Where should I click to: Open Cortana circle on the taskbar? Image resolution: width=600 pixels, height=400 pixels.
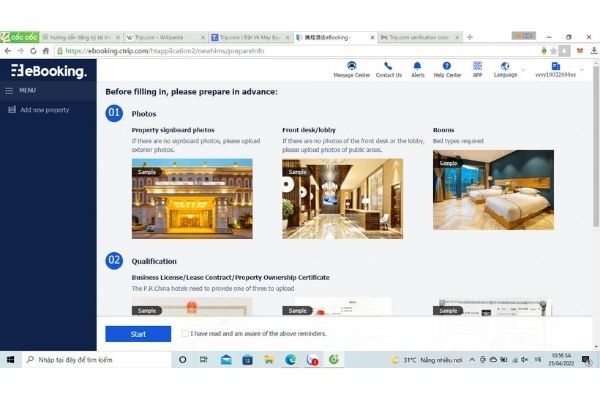(x=183, y=359)
